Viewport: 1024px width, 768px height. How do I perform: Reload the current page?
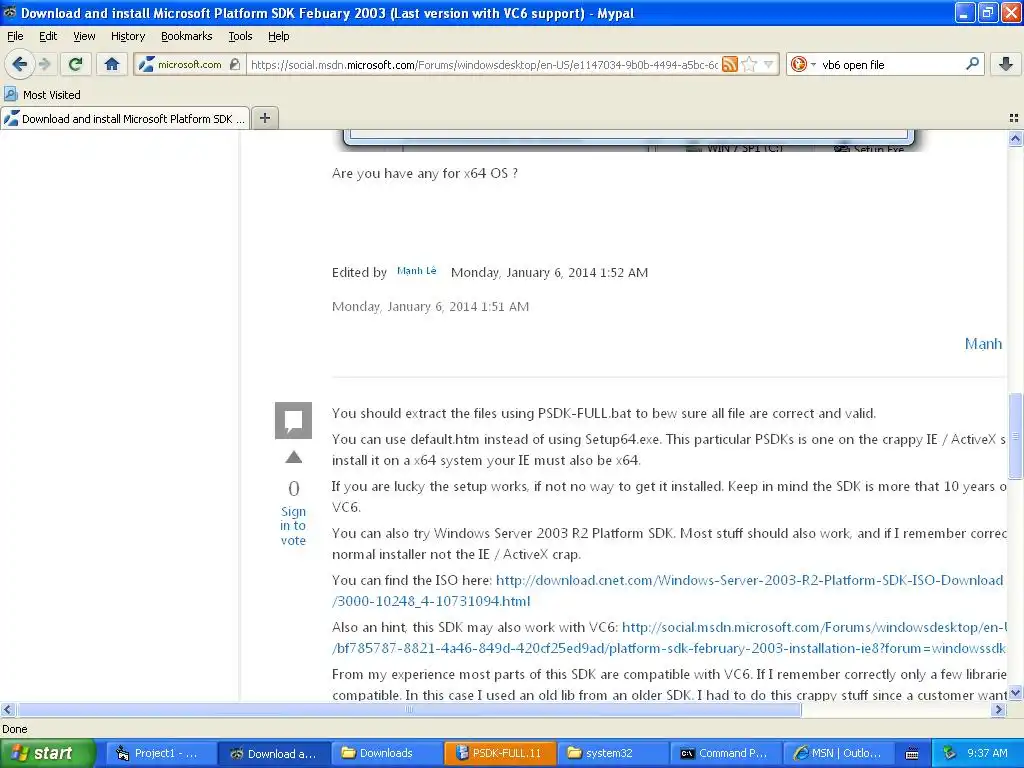click(76, 64)
